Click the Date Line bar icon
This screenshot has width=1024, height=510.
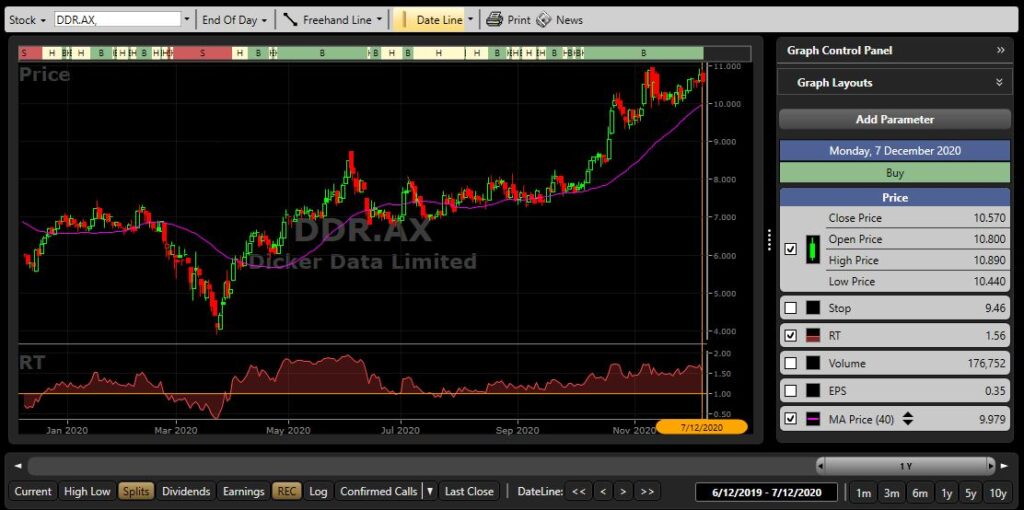tap(402, 20)
